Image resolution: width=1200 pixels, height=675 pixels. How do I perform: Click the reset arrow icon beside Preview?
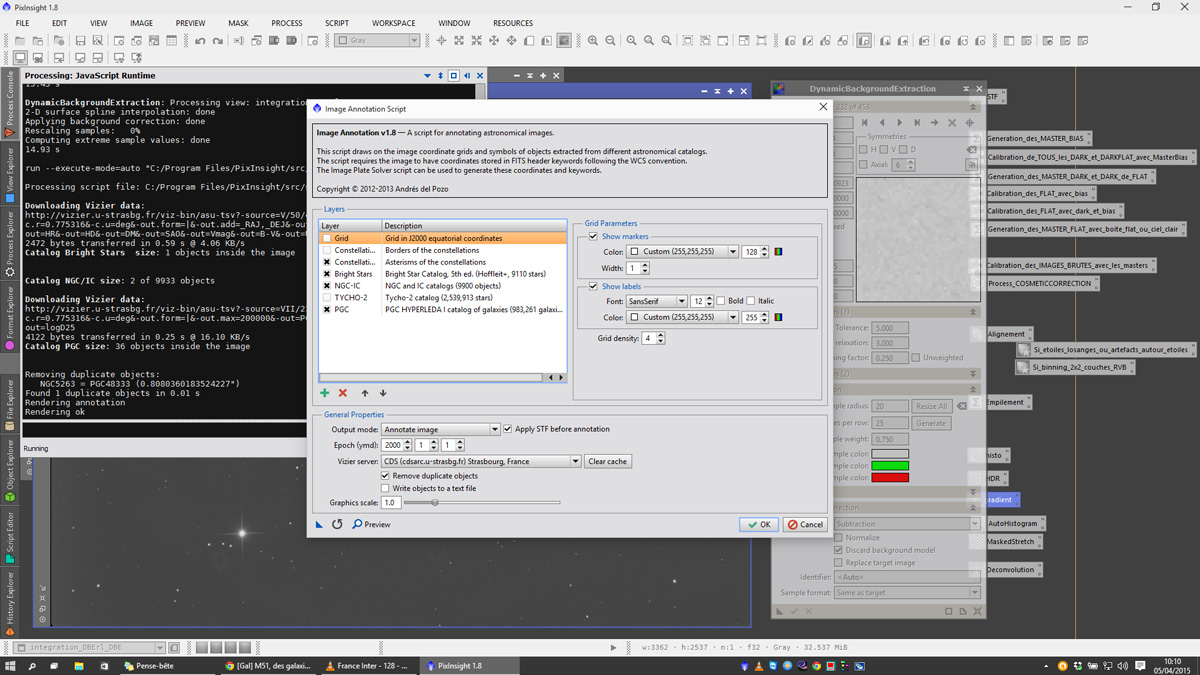337,524
